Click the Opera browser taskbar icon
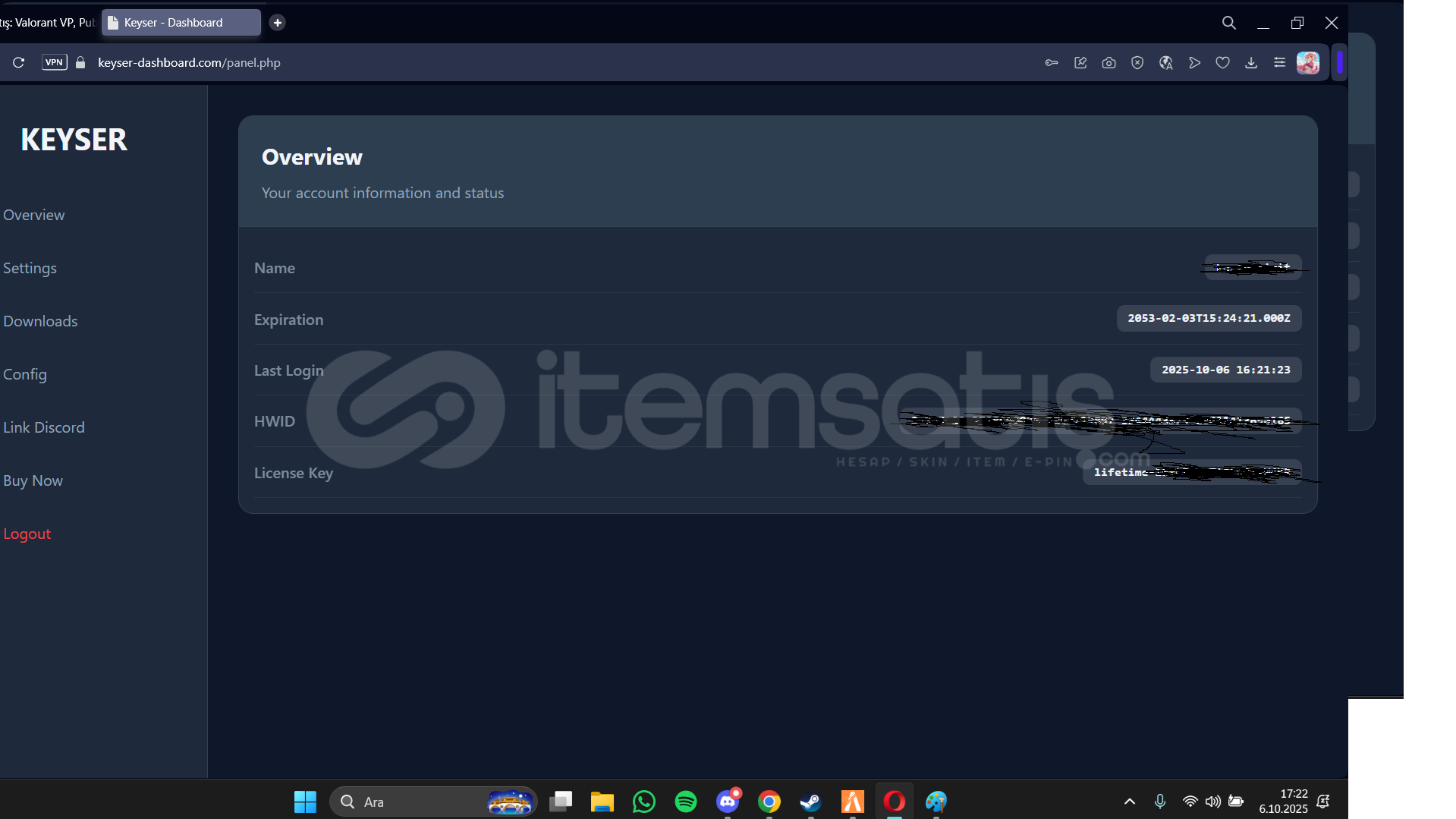1456x819 pixels. click(895, 802)
